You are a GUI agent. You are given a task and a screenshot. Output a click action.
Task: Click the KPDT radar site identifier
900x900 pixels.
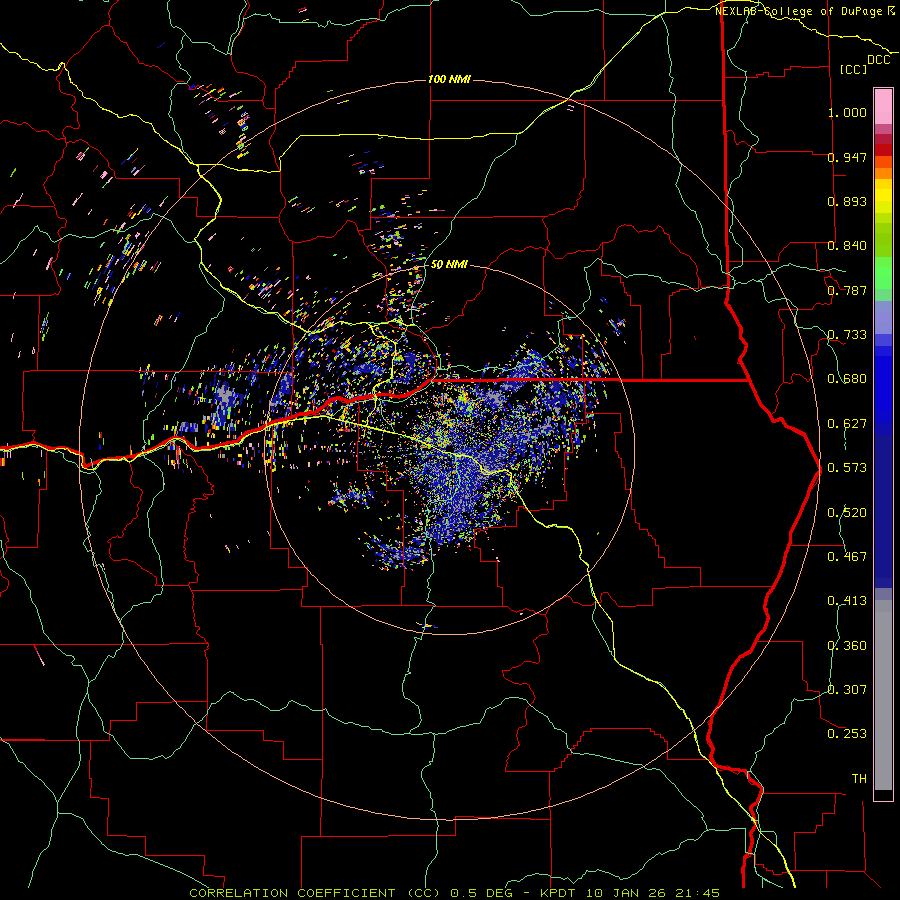click(558, 893)
